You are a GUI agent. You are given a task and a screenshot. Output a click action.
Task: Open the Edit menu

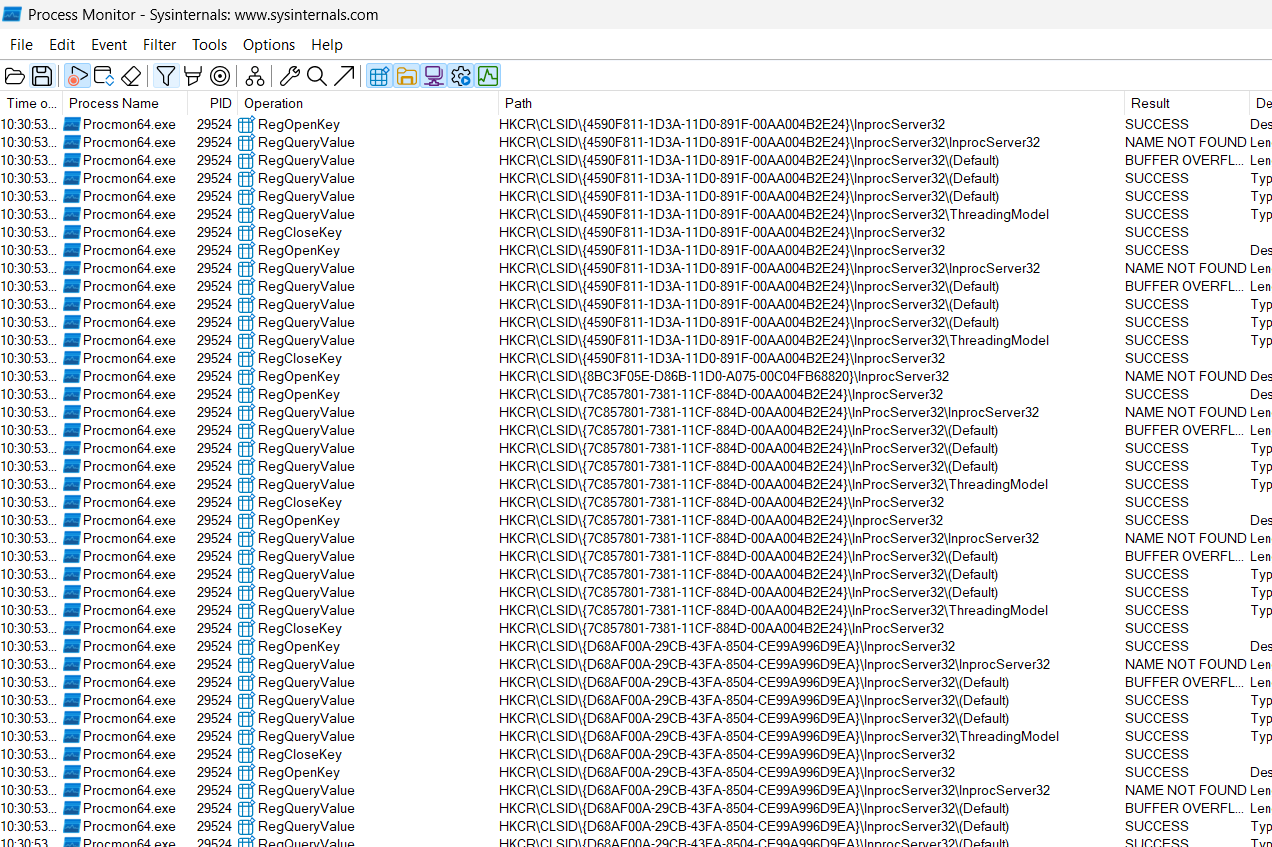coord(62,45)
